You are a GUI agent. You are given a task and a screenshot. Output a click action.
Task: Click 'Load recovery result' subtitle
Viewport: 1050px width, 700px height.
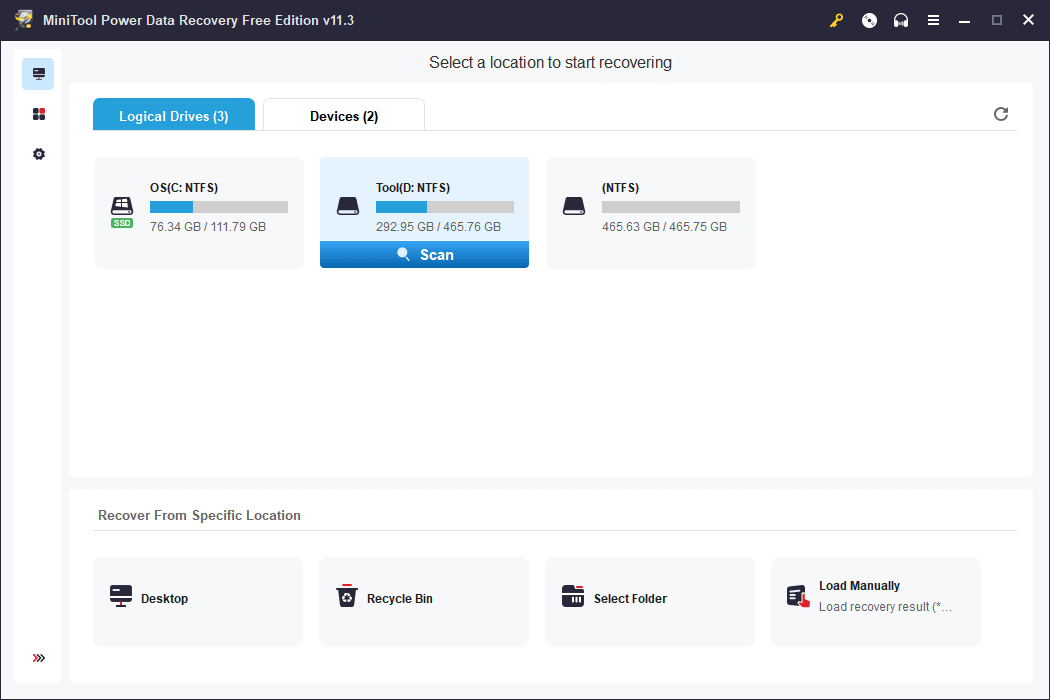coord(885,607)
